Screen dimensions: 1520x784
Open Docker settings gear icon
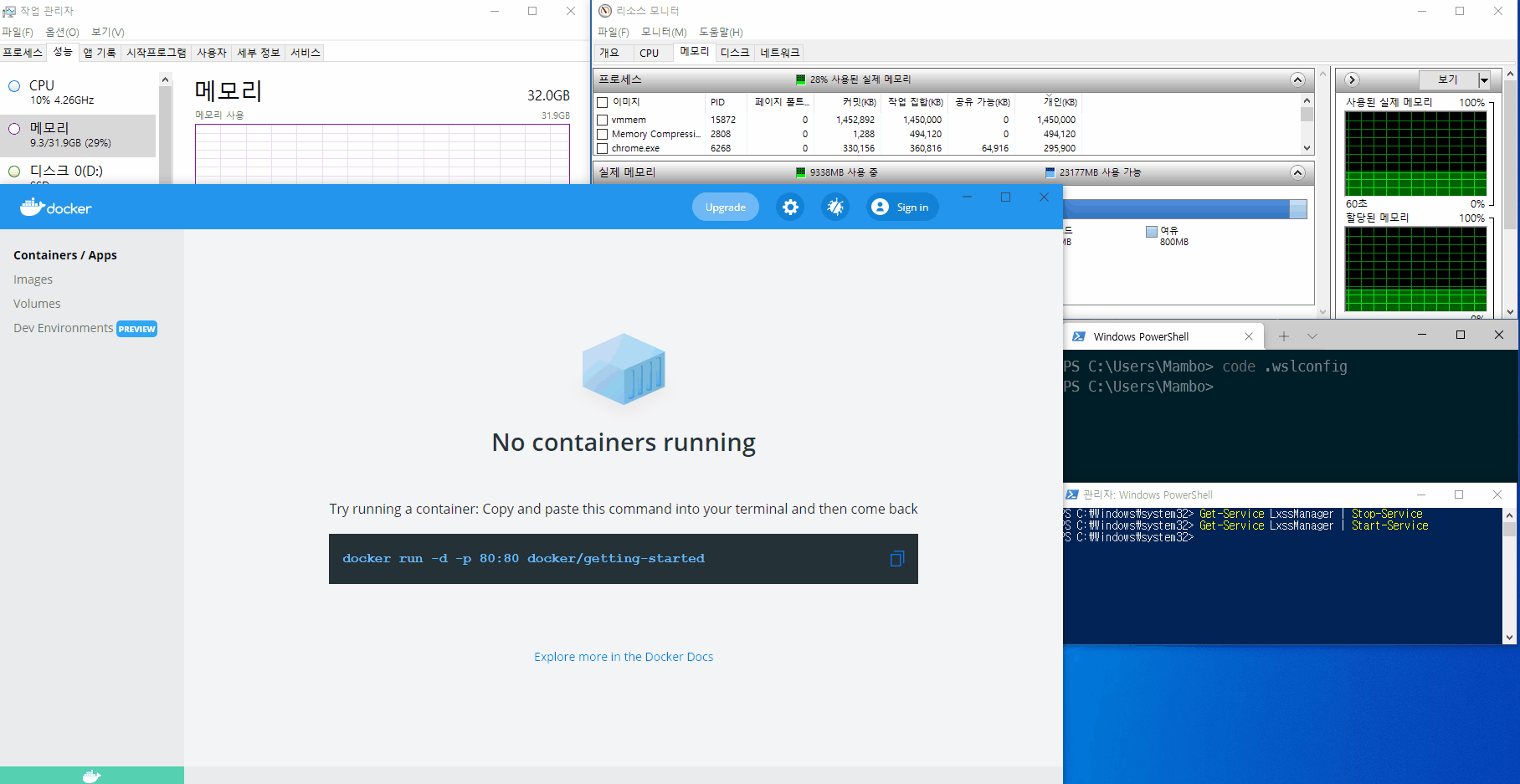[790, 208]
